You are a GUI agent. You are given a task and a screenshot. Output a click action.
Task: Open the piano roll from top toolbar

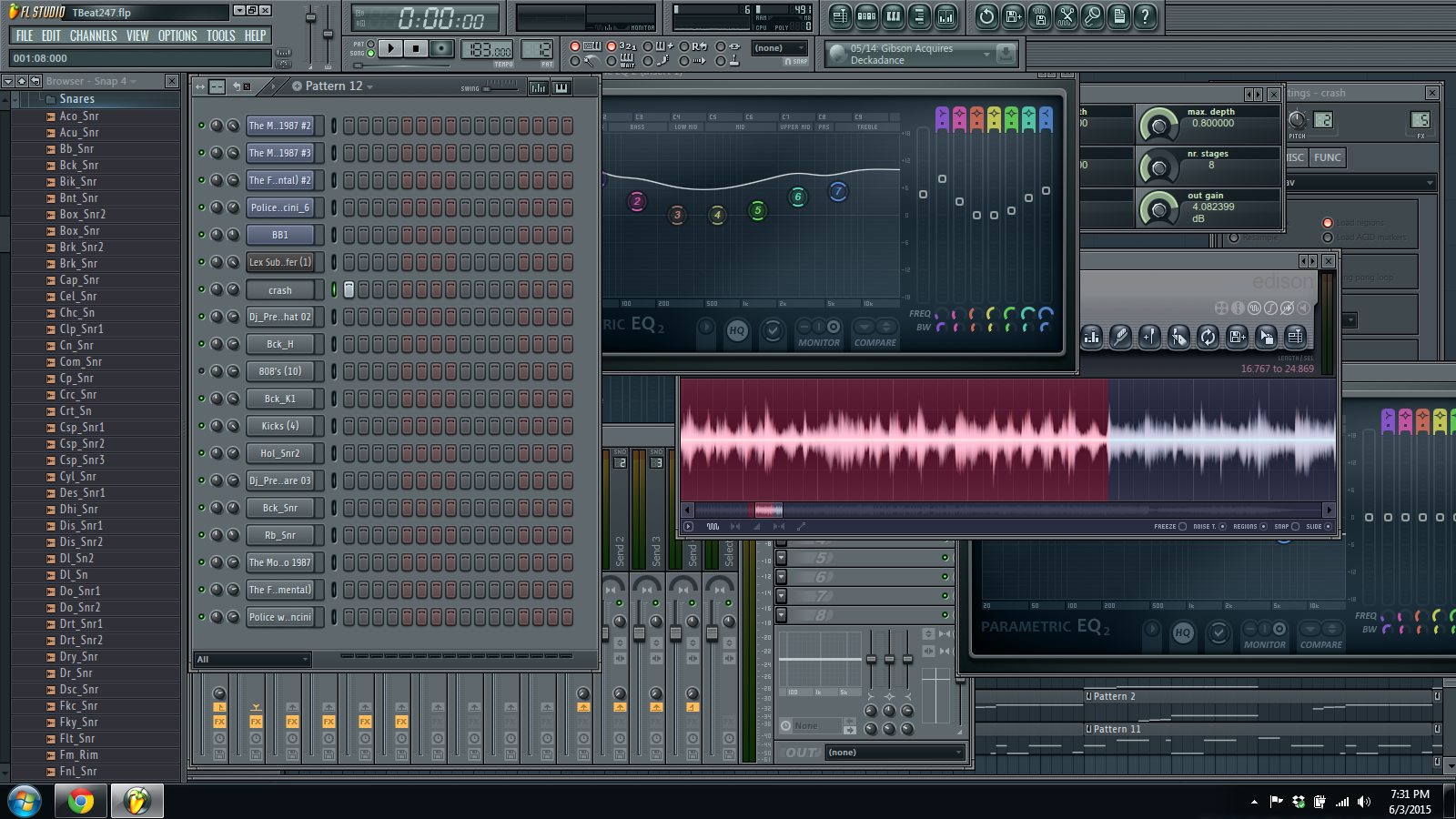tap(894, 16)
